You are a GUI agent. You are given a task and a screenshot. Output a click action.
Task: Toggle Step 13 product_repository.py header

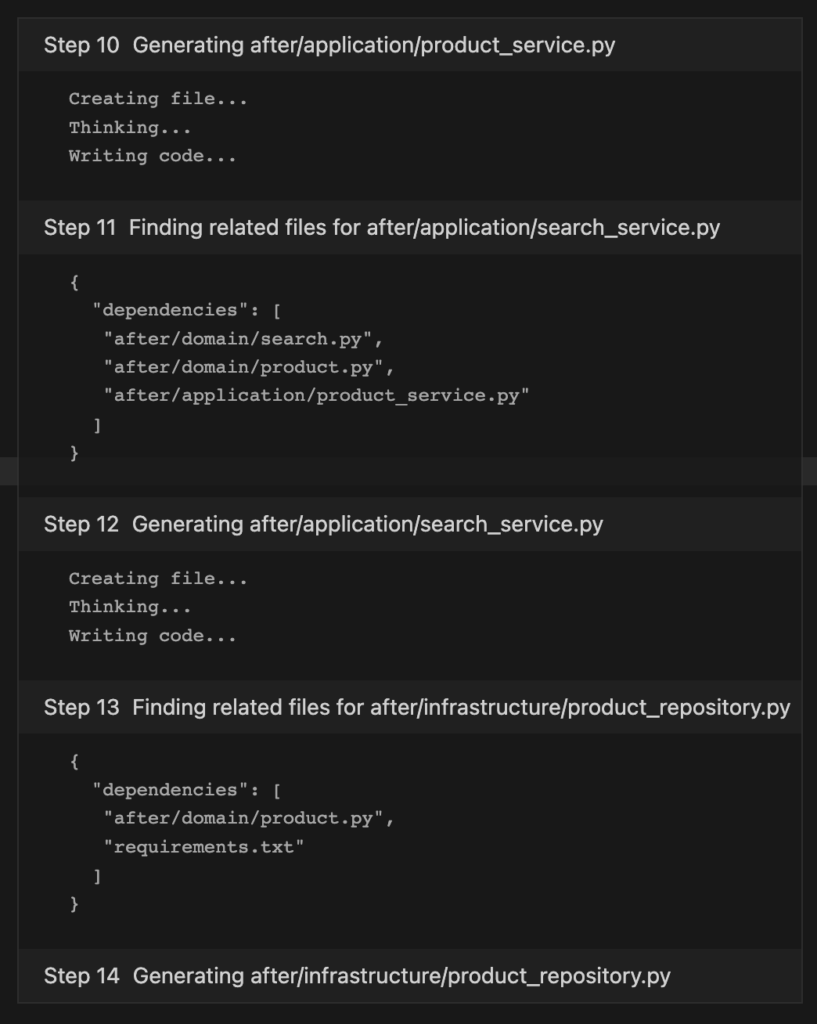click(409, 707)
